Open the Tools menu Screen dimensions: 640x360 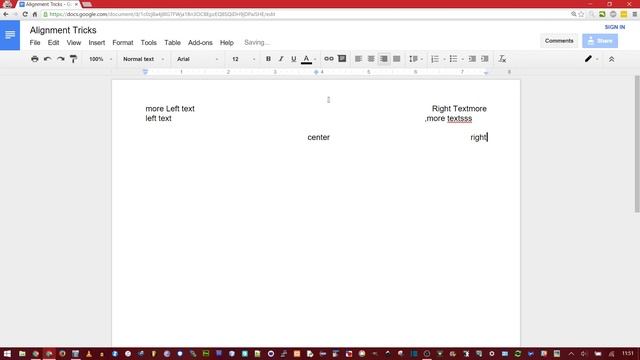click(x=149, y=42)
